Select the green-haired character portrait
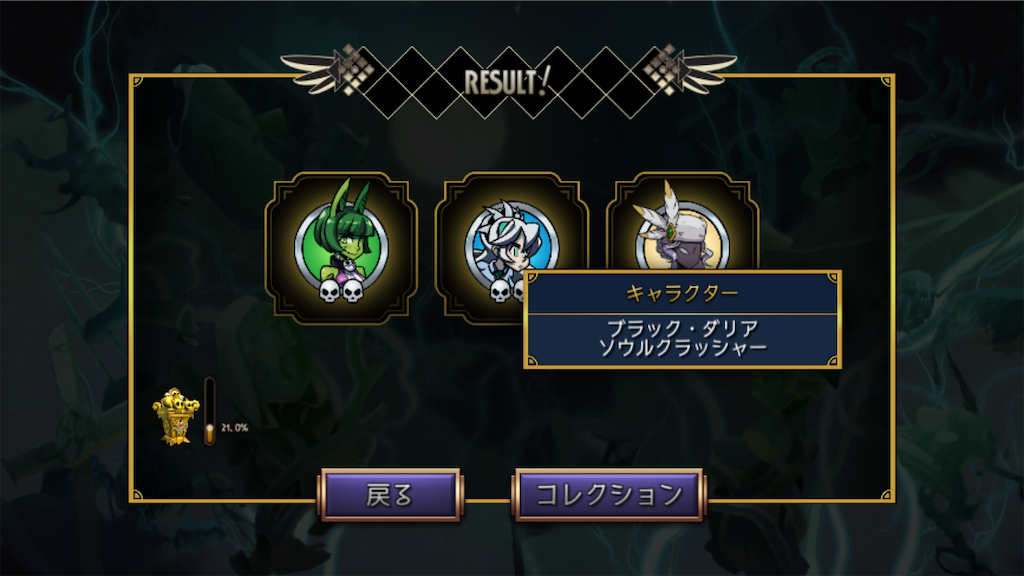 tap(341, 247)
